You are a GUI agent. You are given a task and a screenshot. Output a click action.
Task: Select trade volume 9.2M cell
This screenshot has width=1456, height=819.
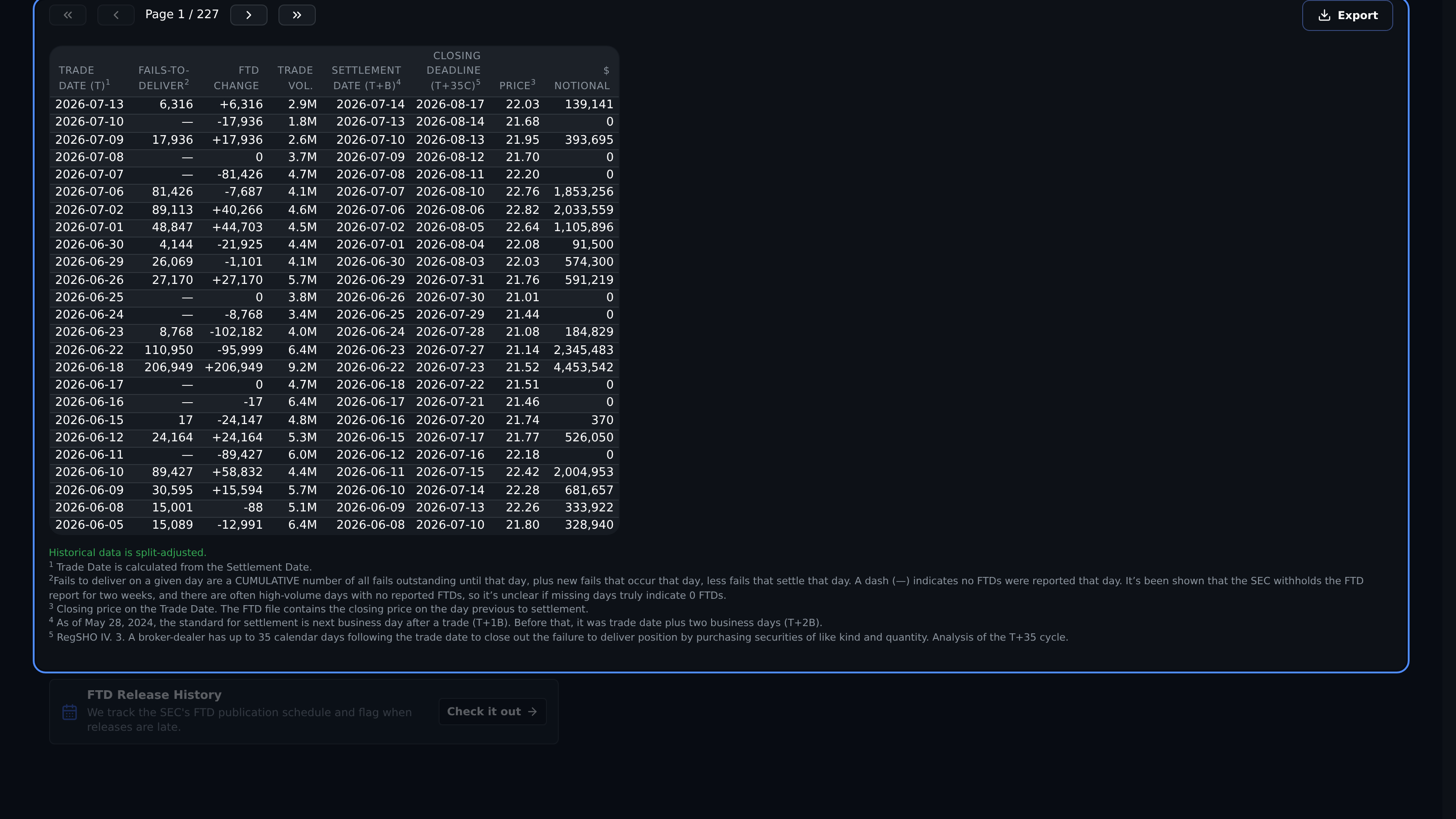303,367
